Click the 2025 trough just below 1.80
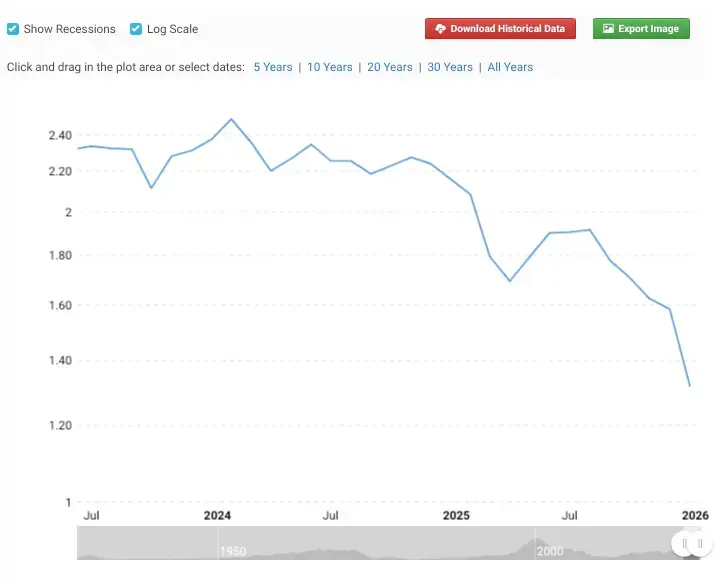Screen dimensions: 720x587 [x=510, y=281]
